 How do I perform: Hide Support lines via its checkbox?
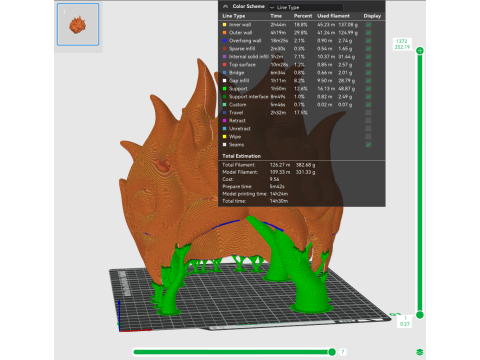368,89
